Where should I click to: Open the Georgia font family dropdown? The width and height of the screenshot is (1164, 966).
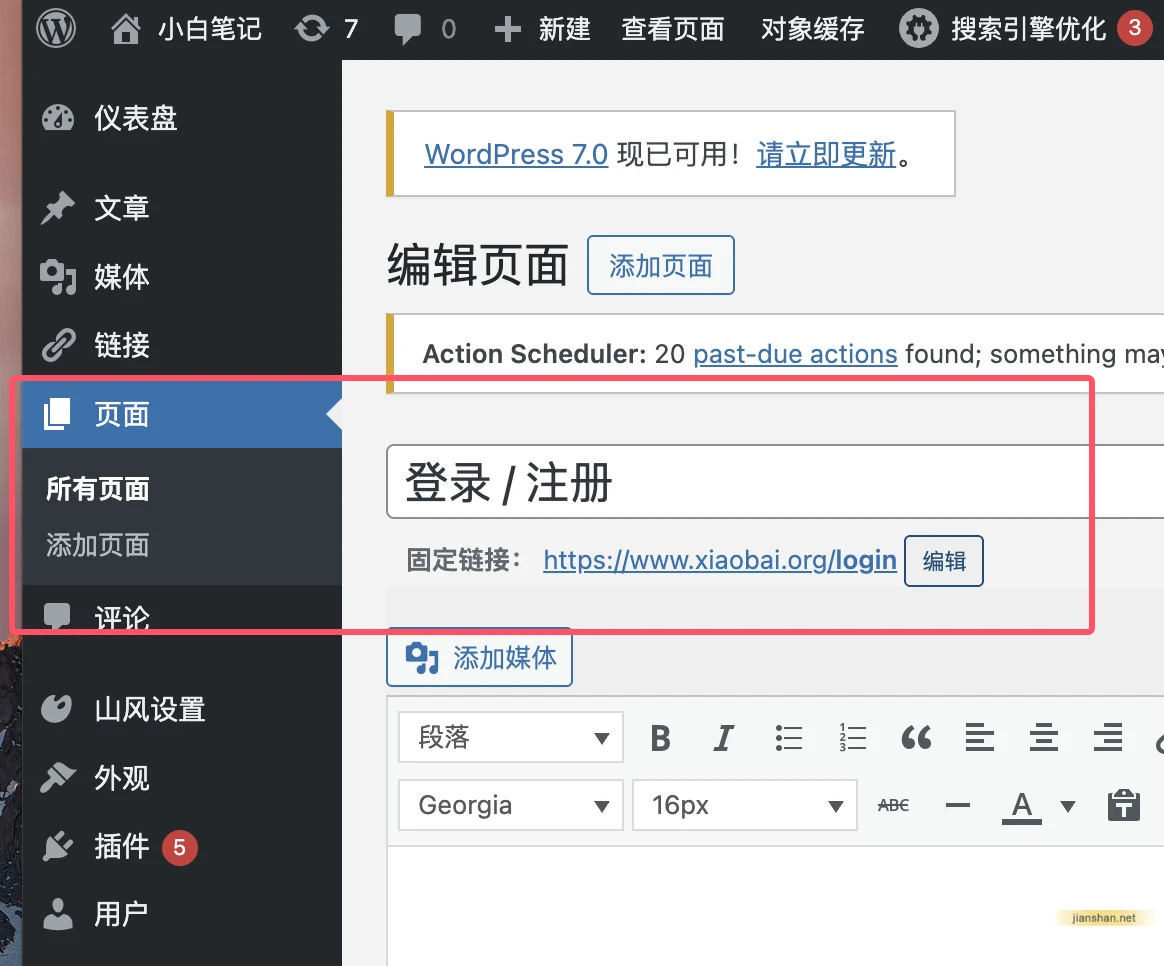click(x=511, y=805)
